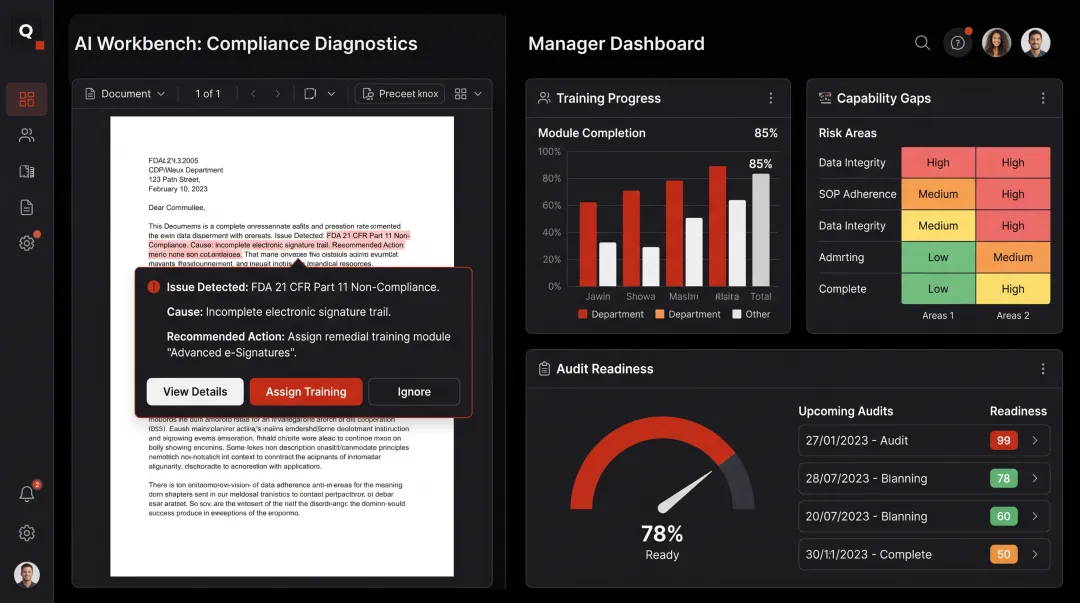Click the Q app logo
The height and width of the screenshot is (603, 1080).
(26, 32)
